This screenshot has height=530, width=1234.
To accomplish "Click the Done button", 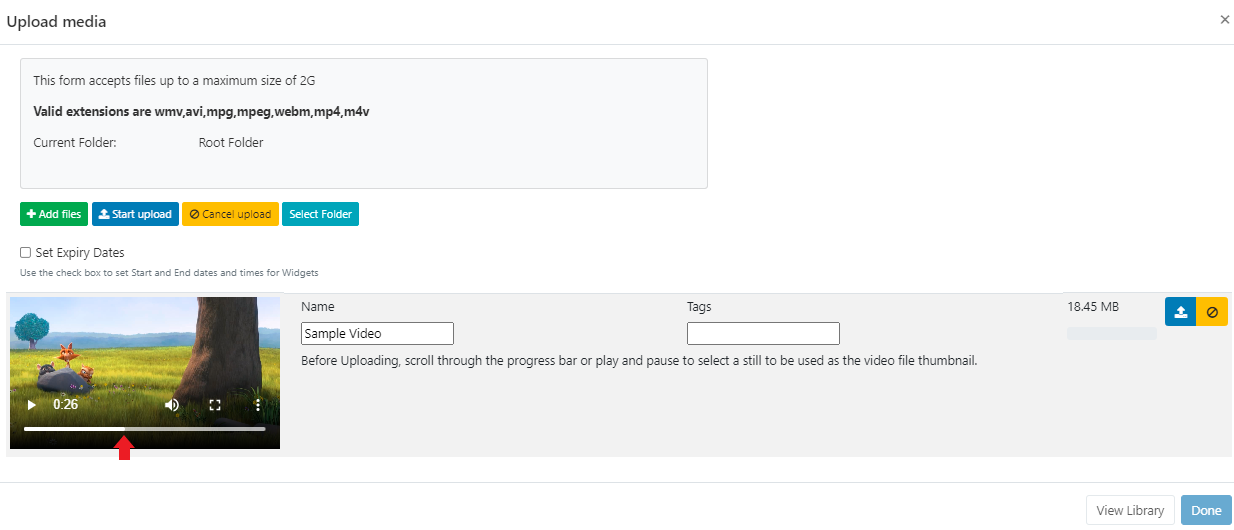I will (1206, 510).
